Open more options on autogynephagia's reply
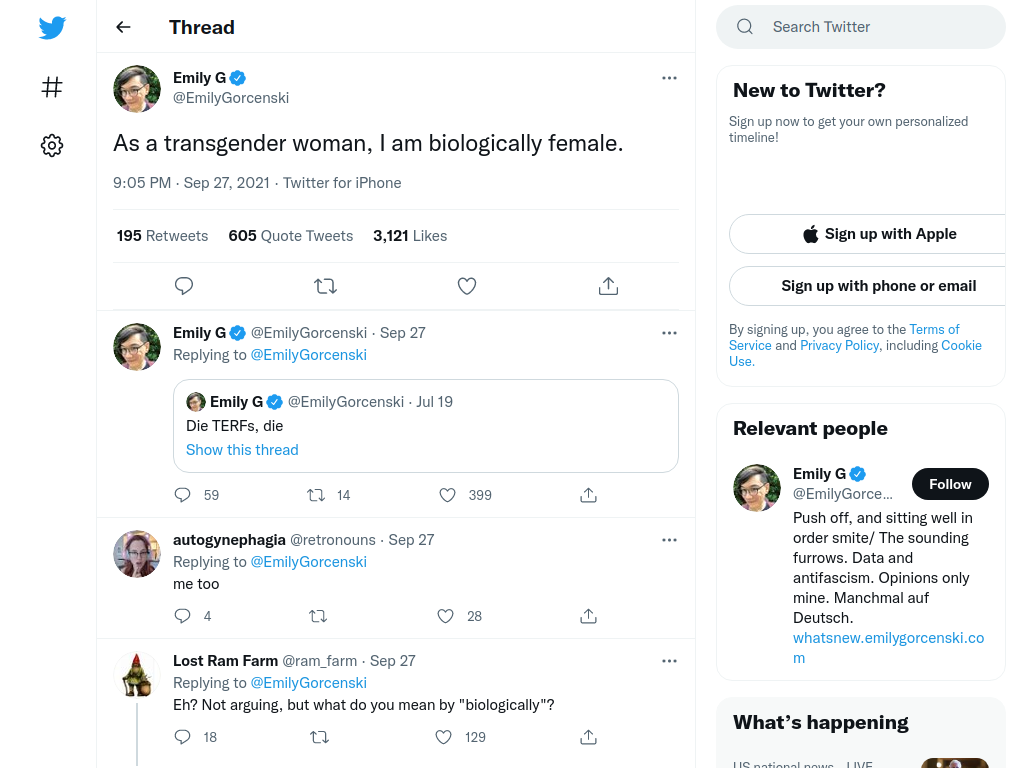Image resolution: width=1024 pixels, height=768 pixels. [x=669, y=540]
